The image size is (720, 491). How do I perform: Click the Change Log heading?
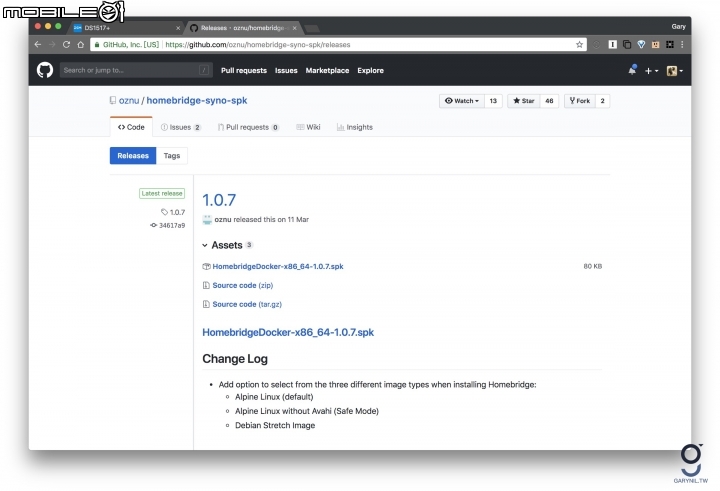pyautogui.click(x=235, y=359)
